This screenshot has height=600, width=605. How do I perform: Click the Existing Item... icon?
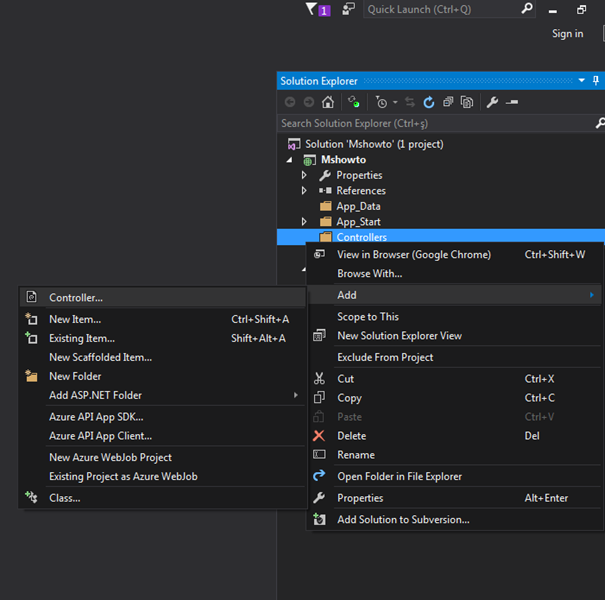click(x=31, y=338)
